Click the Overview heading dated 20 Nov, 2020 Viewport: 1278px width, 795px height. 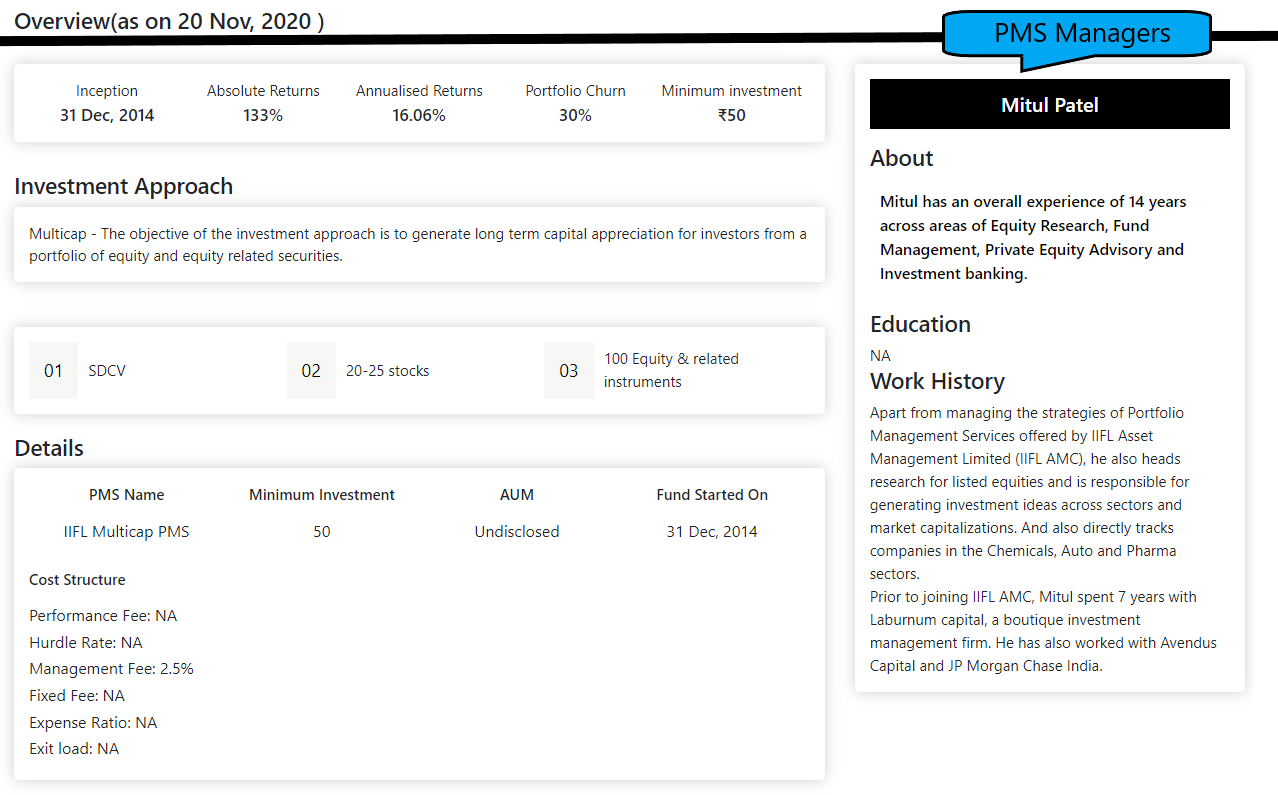pos(169,21)
